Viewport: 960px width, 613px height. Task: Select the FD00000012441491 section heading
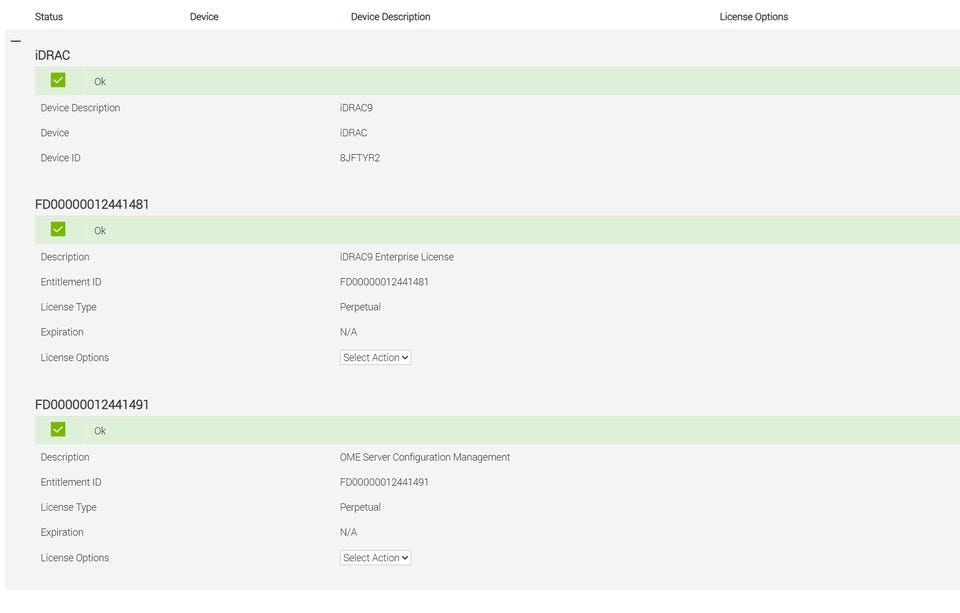tap(92, 405)
